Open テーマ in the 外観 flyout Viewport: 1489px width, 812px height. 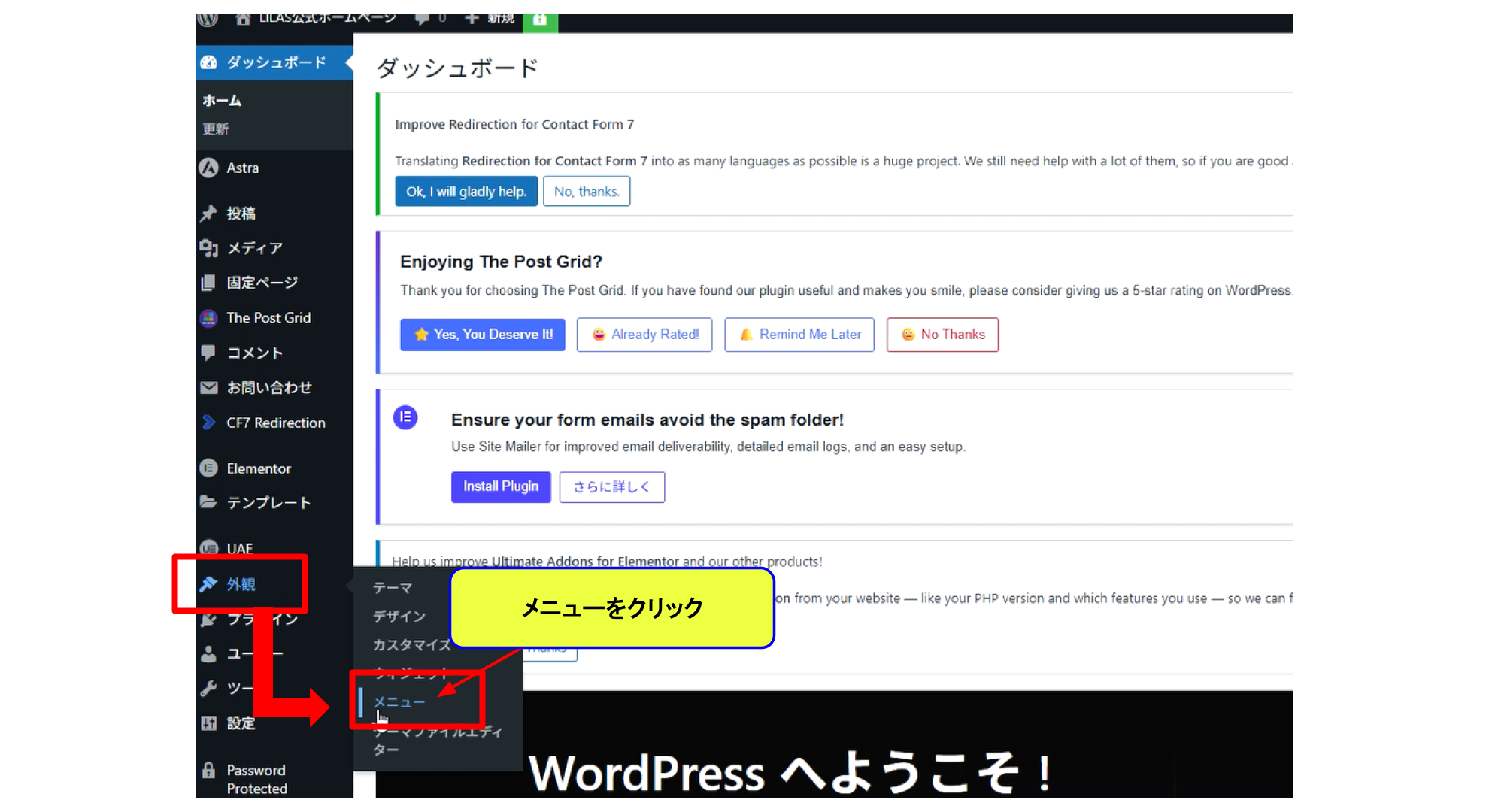click(x=393, y=588)
